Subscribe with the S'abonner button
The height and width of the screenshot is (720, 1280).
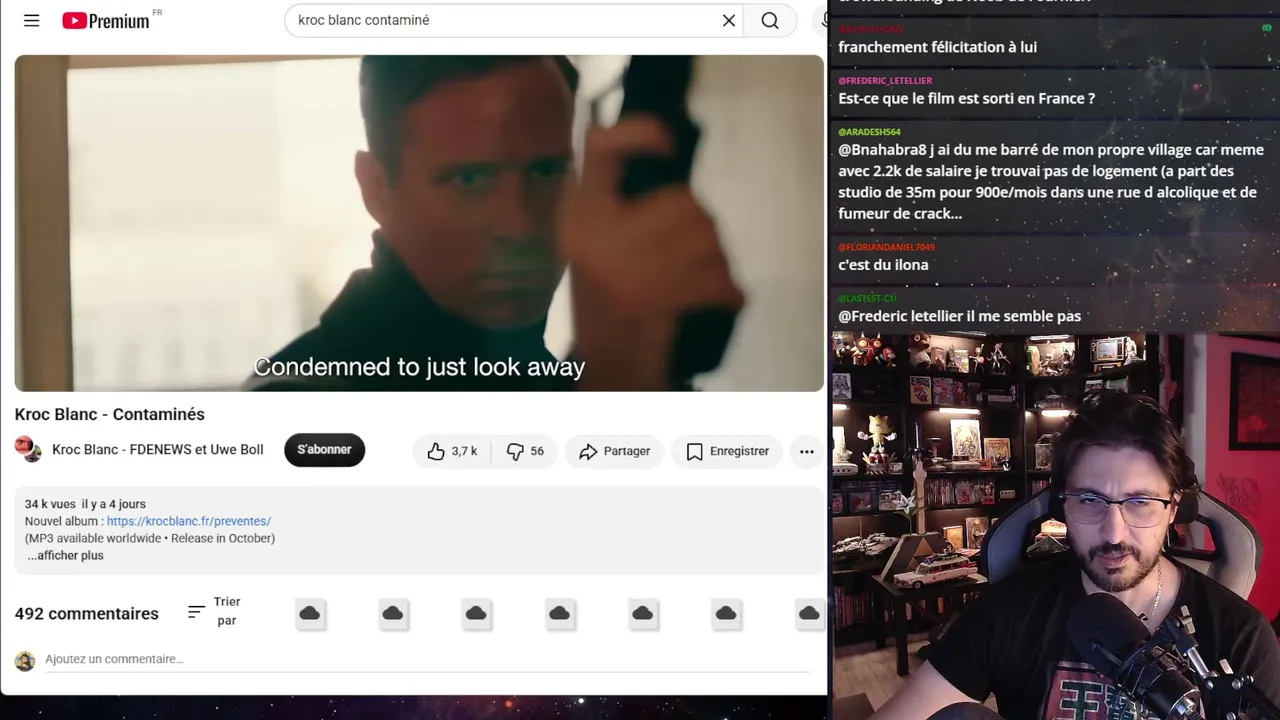[324, 450]
